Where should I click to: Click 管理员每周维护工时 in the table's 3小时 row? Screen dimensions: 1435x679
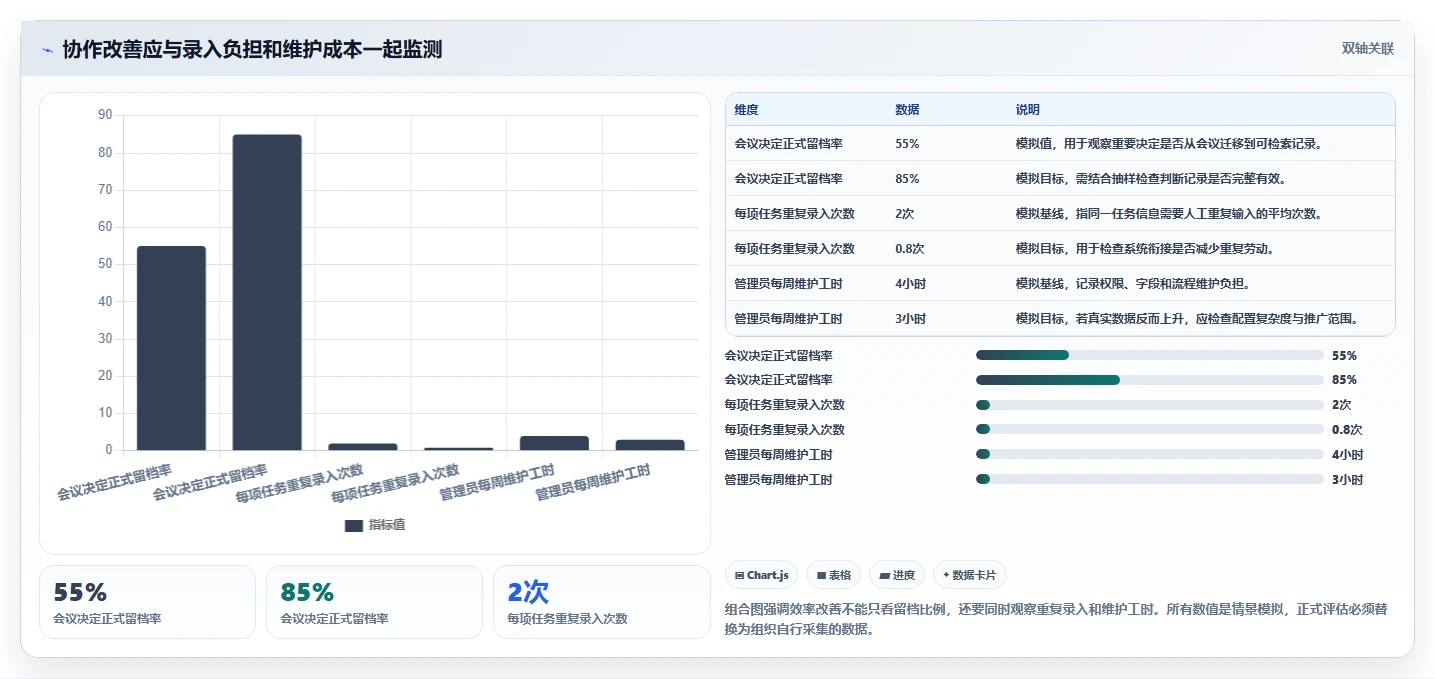point(788,319)
